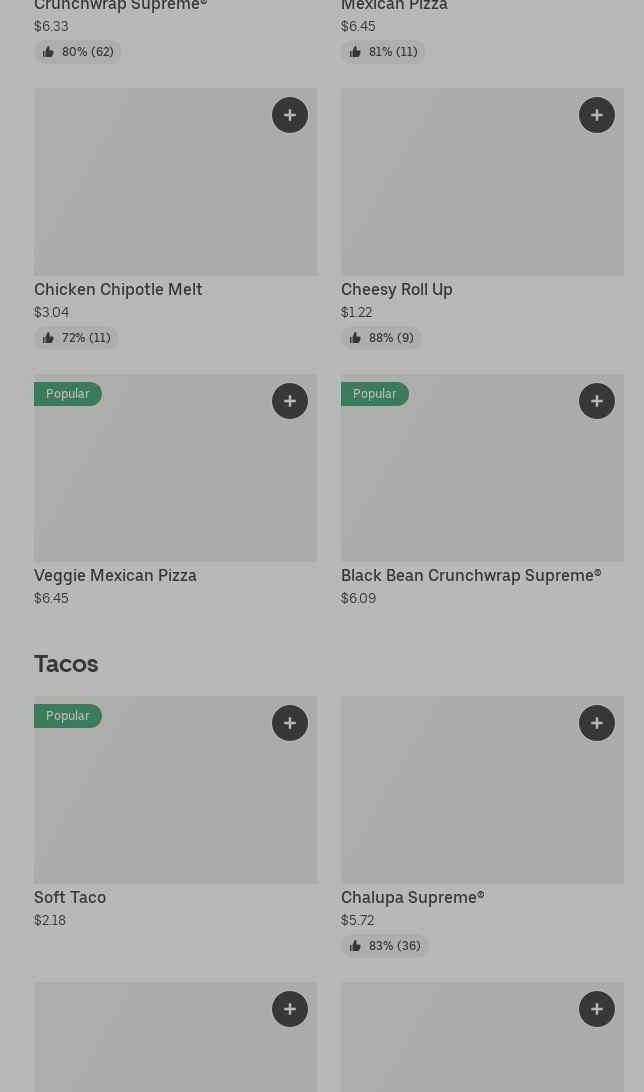Click Popular badge on Soft Taco

click(68, 716)
